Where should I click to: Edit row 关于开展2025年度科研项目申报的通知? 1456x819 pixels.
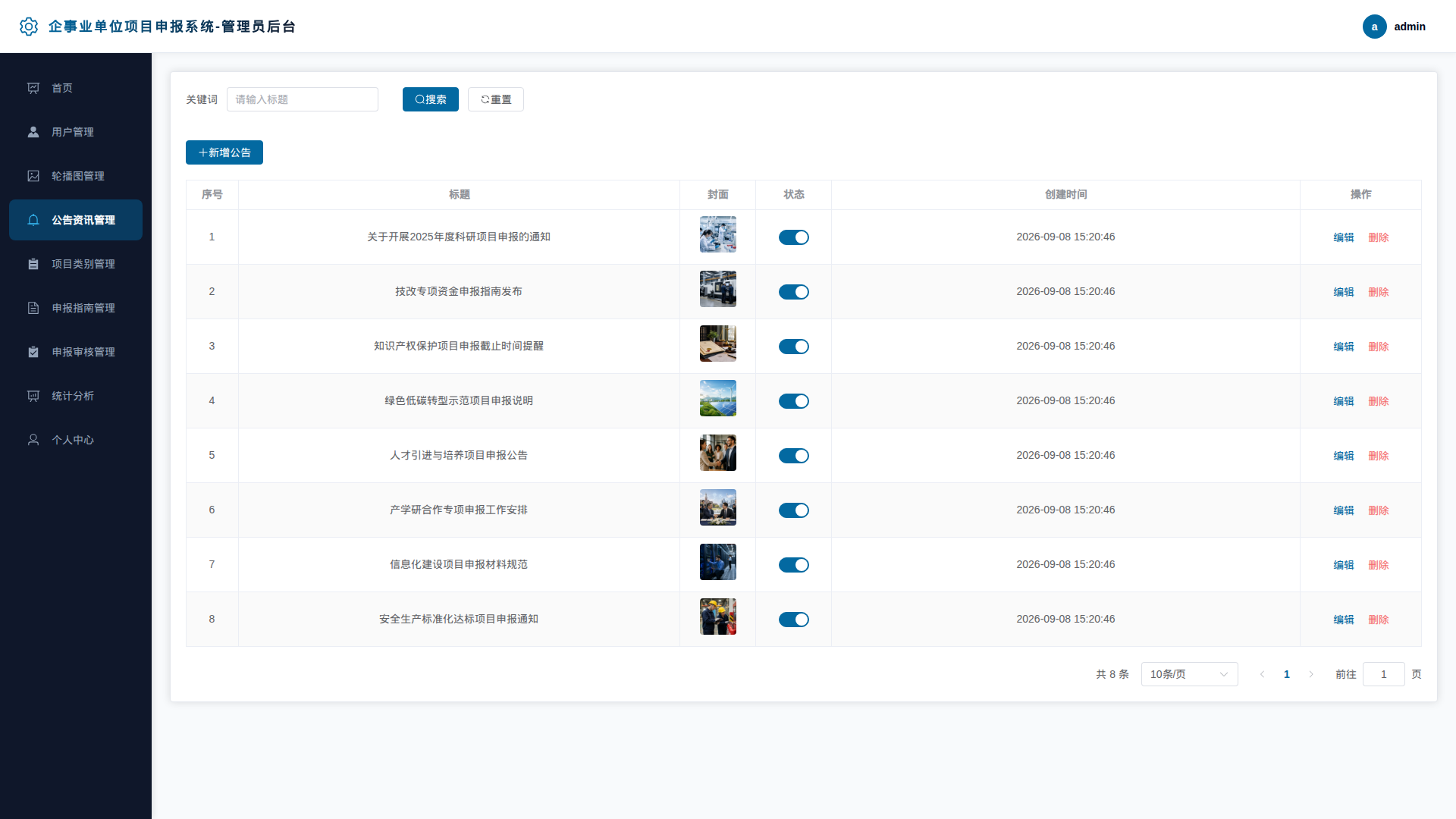[x=1343, y=237]
